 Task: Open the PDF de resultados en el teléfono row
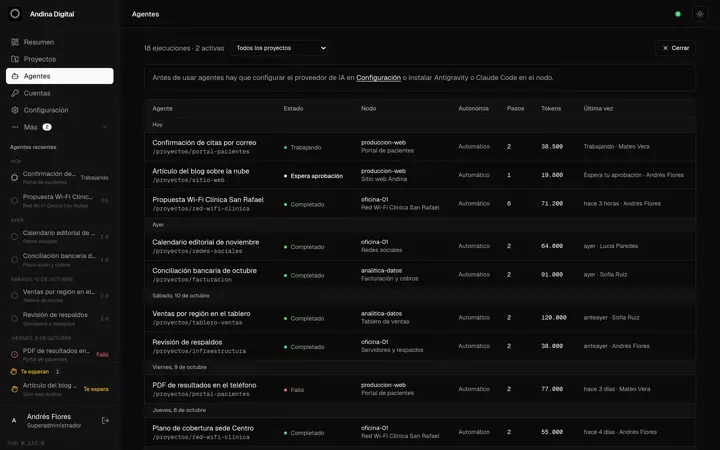coord(420,389)
